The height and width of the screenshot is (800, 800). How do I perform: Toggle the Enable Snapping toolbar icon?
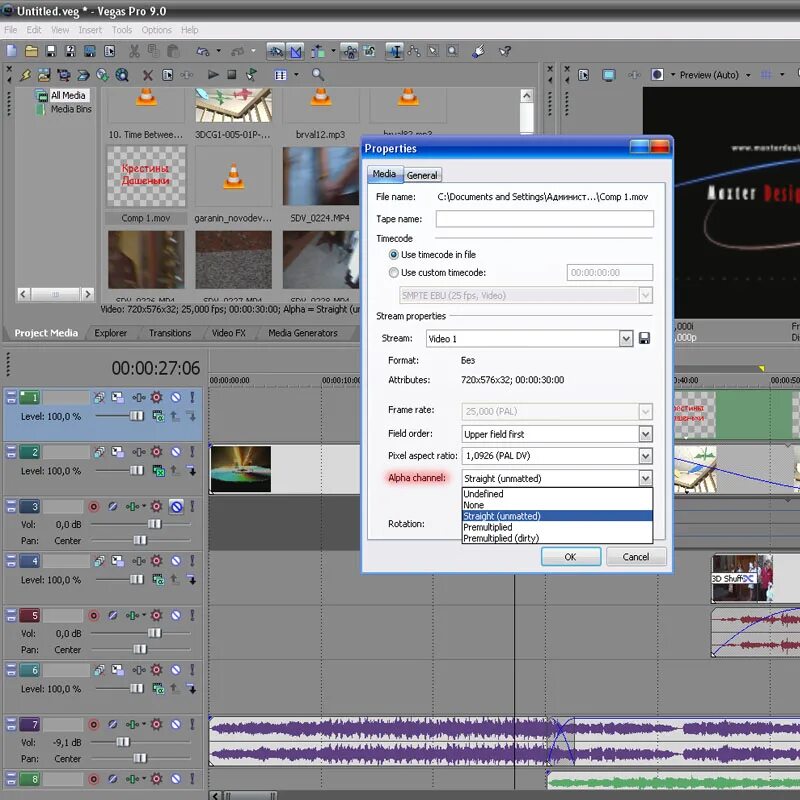tap(276, 51)
